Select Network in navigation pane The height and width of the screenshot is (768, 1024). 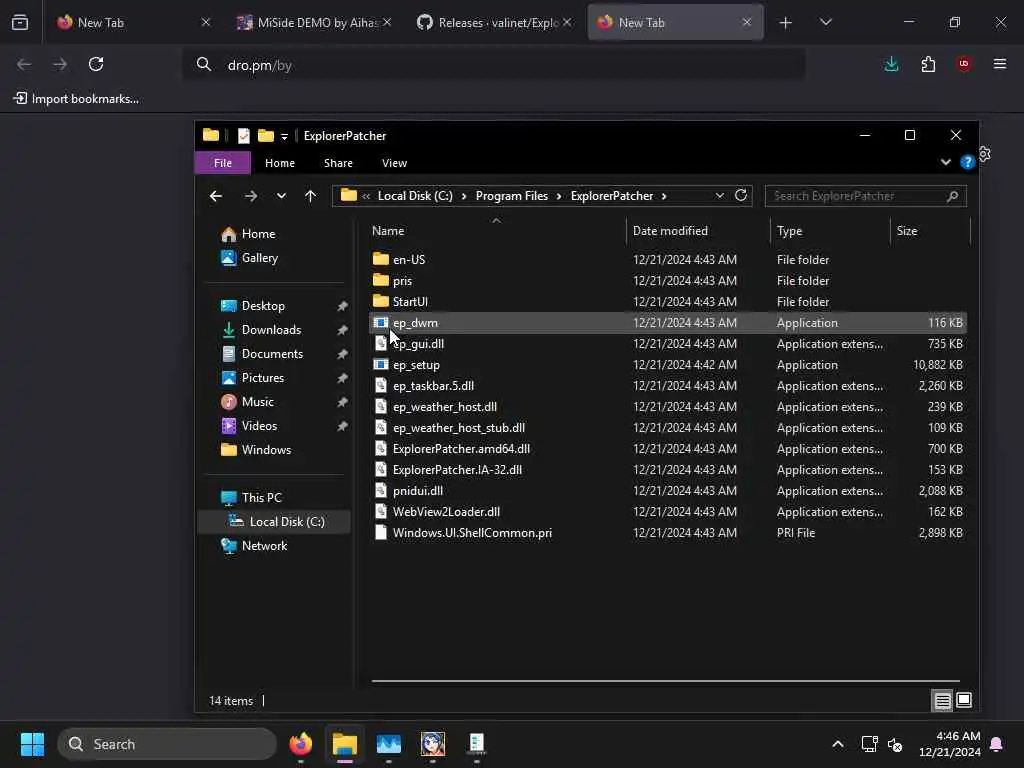click(264, 546)
